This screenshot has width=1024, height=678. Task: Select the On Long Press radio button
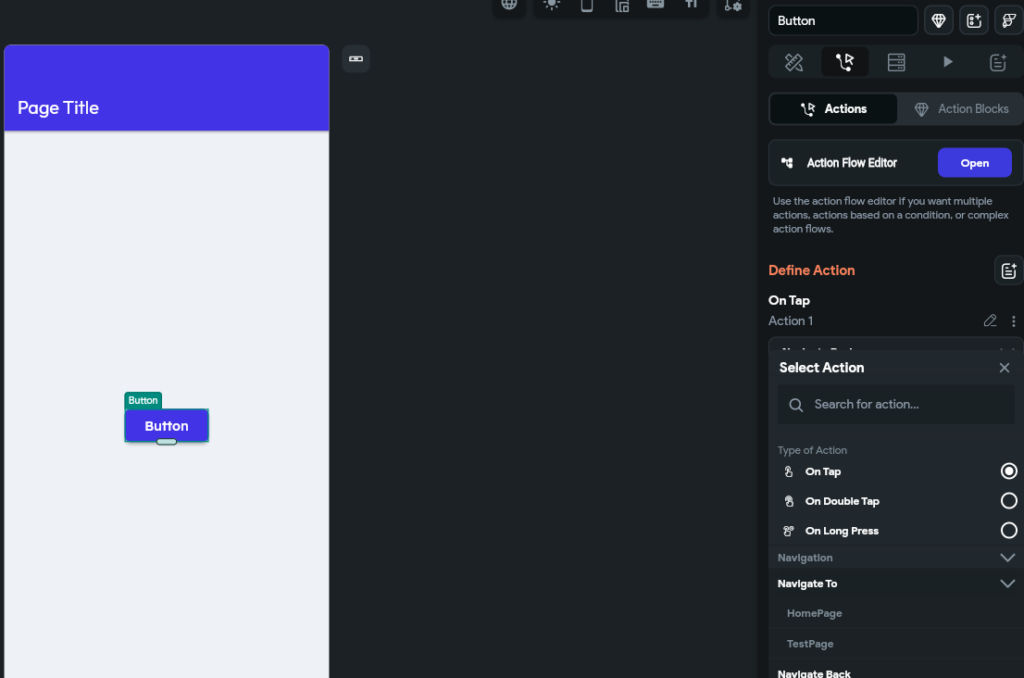1008,531
